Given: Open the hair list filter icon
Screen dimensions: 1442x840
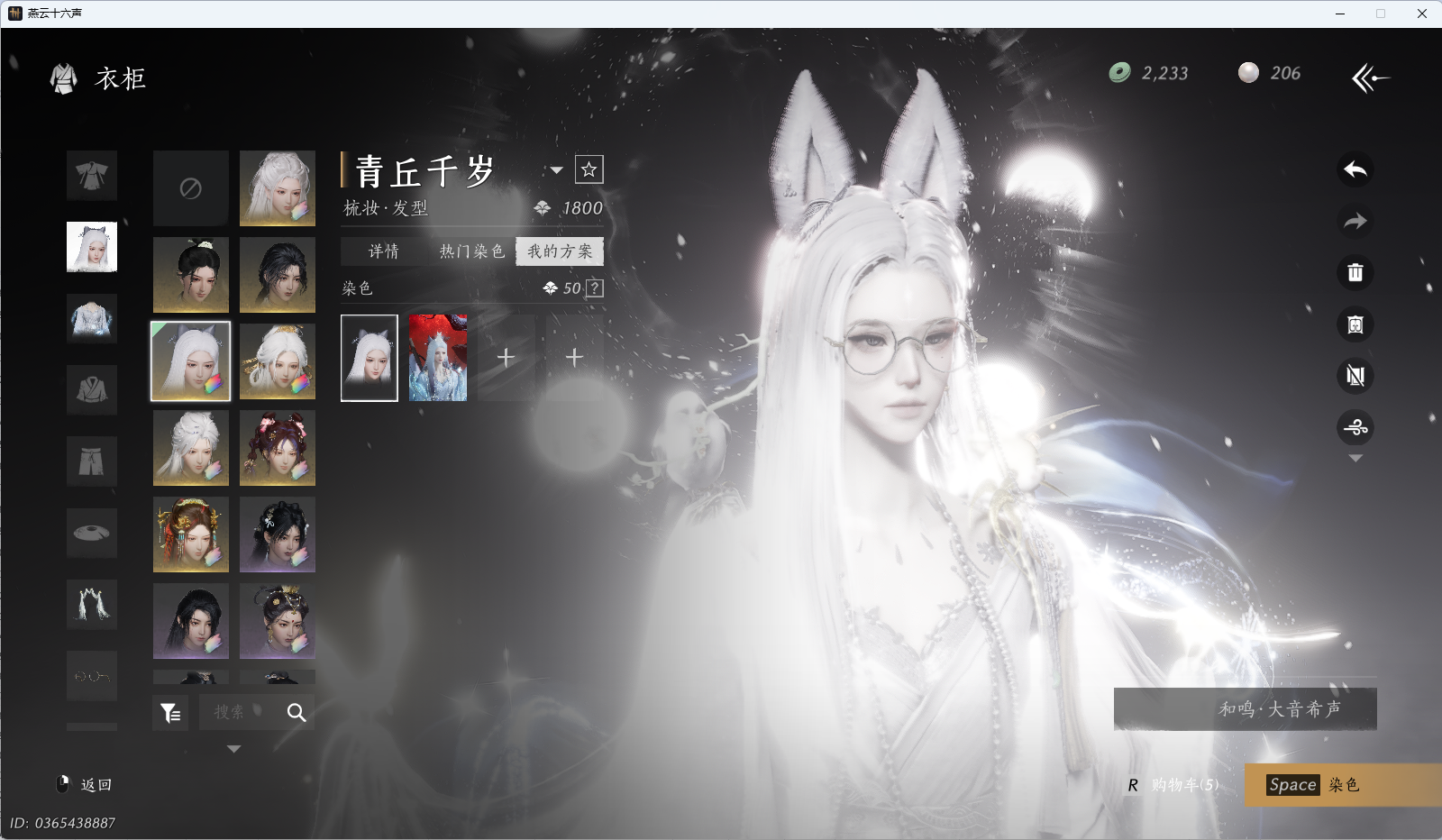Looking at the screenshot, I should pyautogui.click(x=170, y=713).
